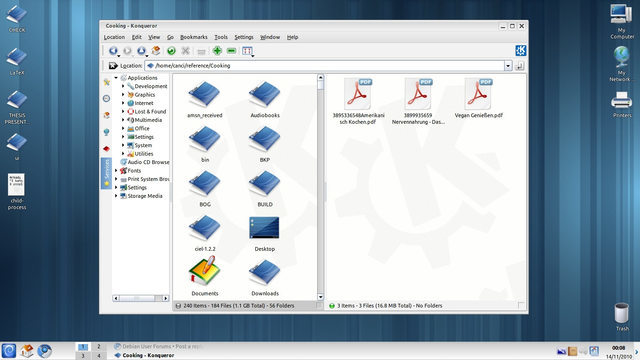This screenshot has width=640, height=360.
Task: Select the BKP folder
Action: [x=264, y=144]
